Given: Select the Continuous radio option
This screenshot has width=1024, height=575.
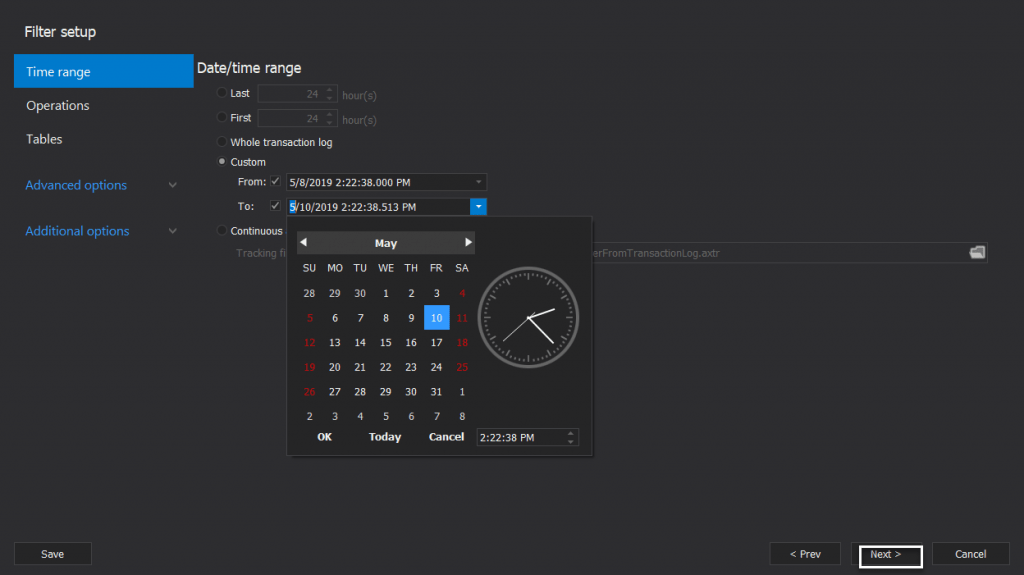Looking at the screenshot, I should [222, 231].
